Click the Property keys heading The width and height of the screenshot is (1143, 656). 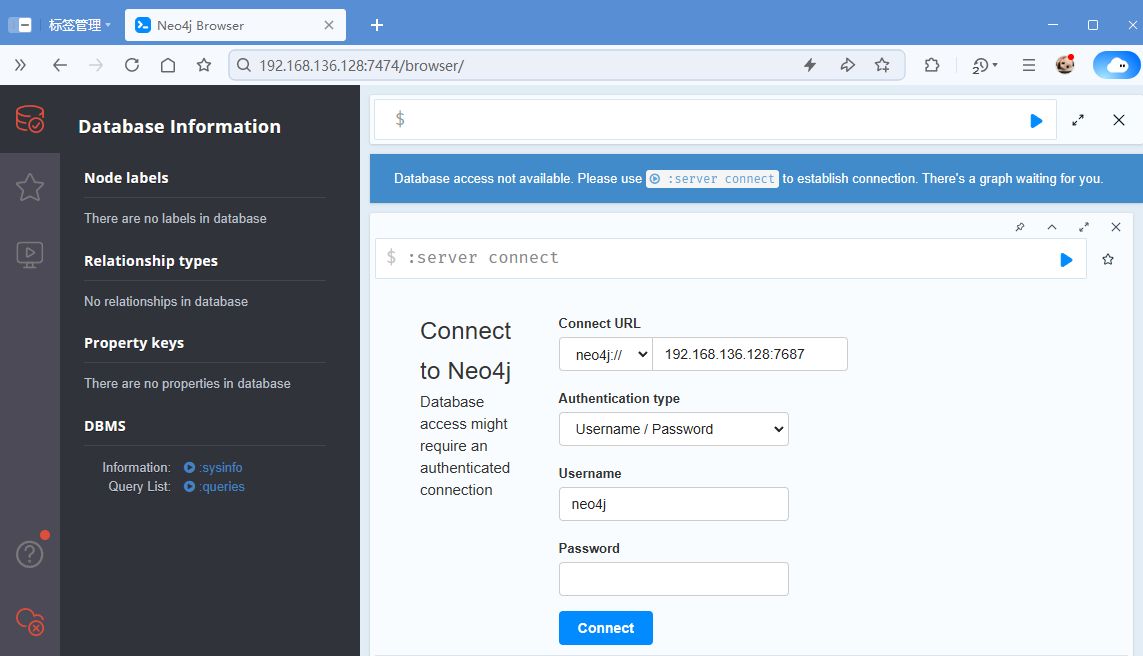pos(134,343)
